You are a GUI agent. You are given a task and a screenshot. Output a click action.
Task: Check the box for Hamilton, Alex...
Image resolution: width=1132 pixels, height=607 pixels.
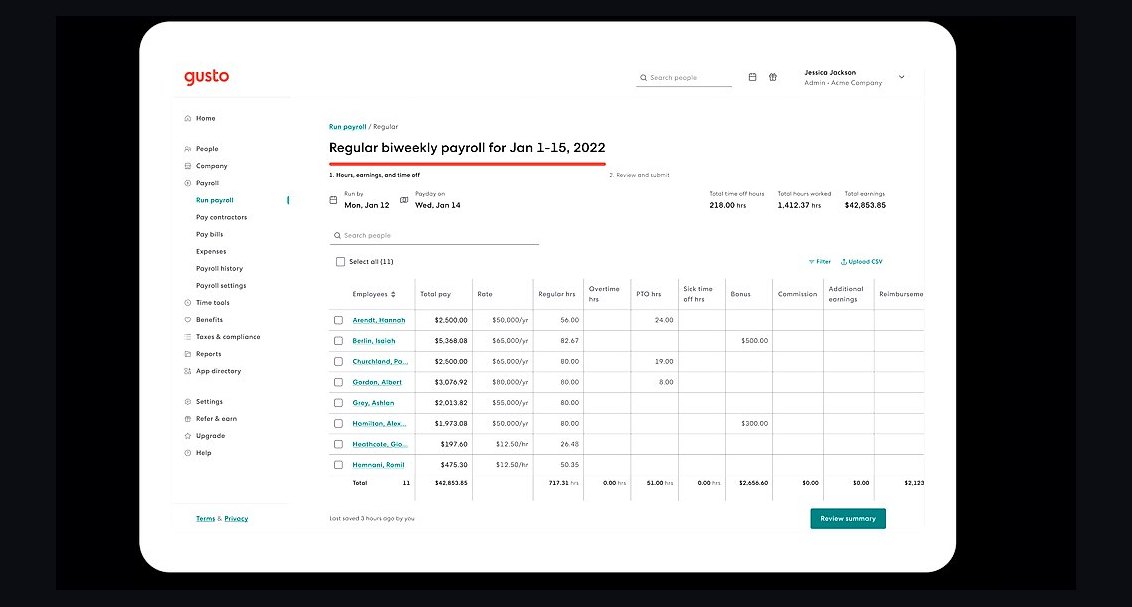pyautogui.click(x=338, y=424)
